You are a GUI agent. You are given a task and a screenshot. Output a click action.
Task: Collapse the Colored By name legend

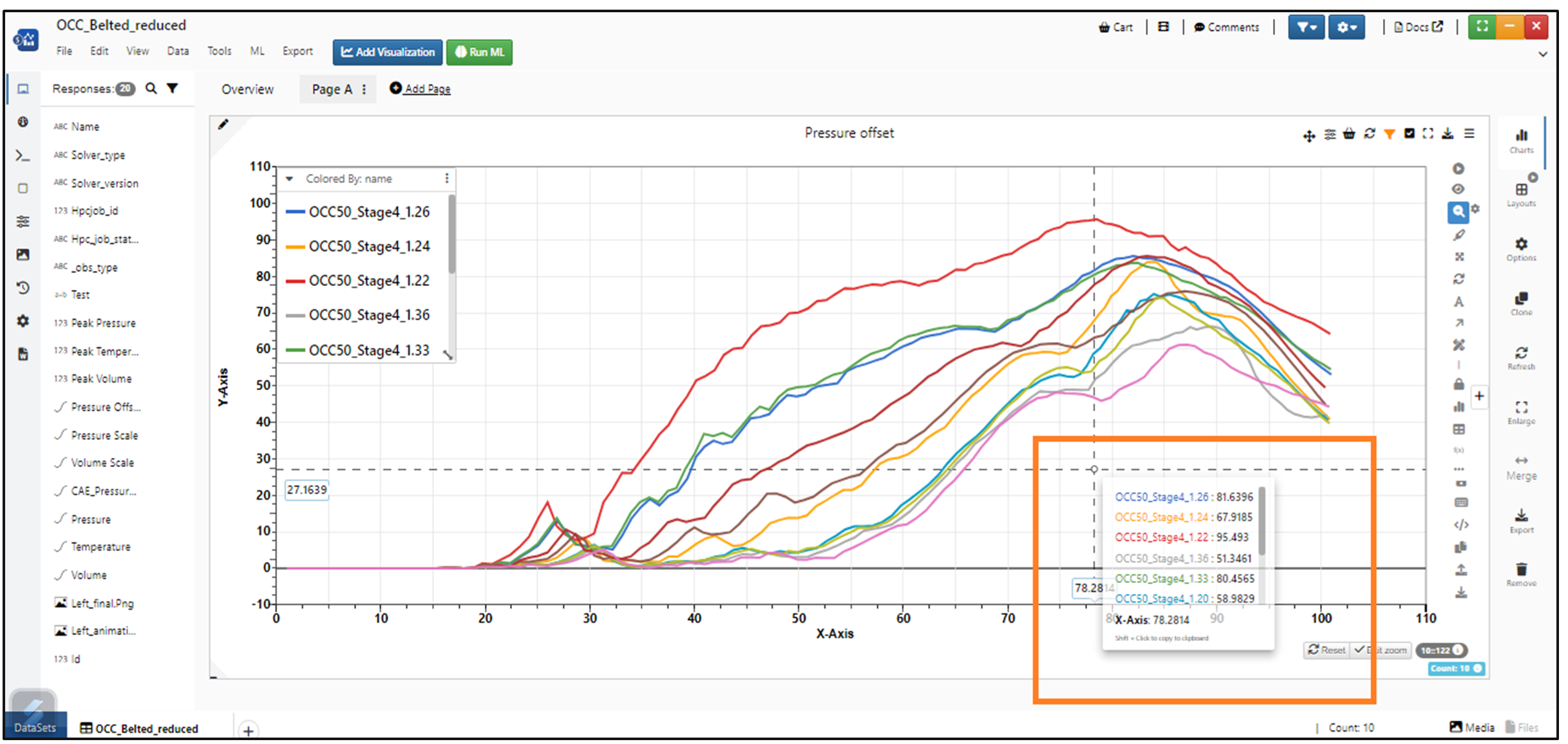tap(290, 179)
